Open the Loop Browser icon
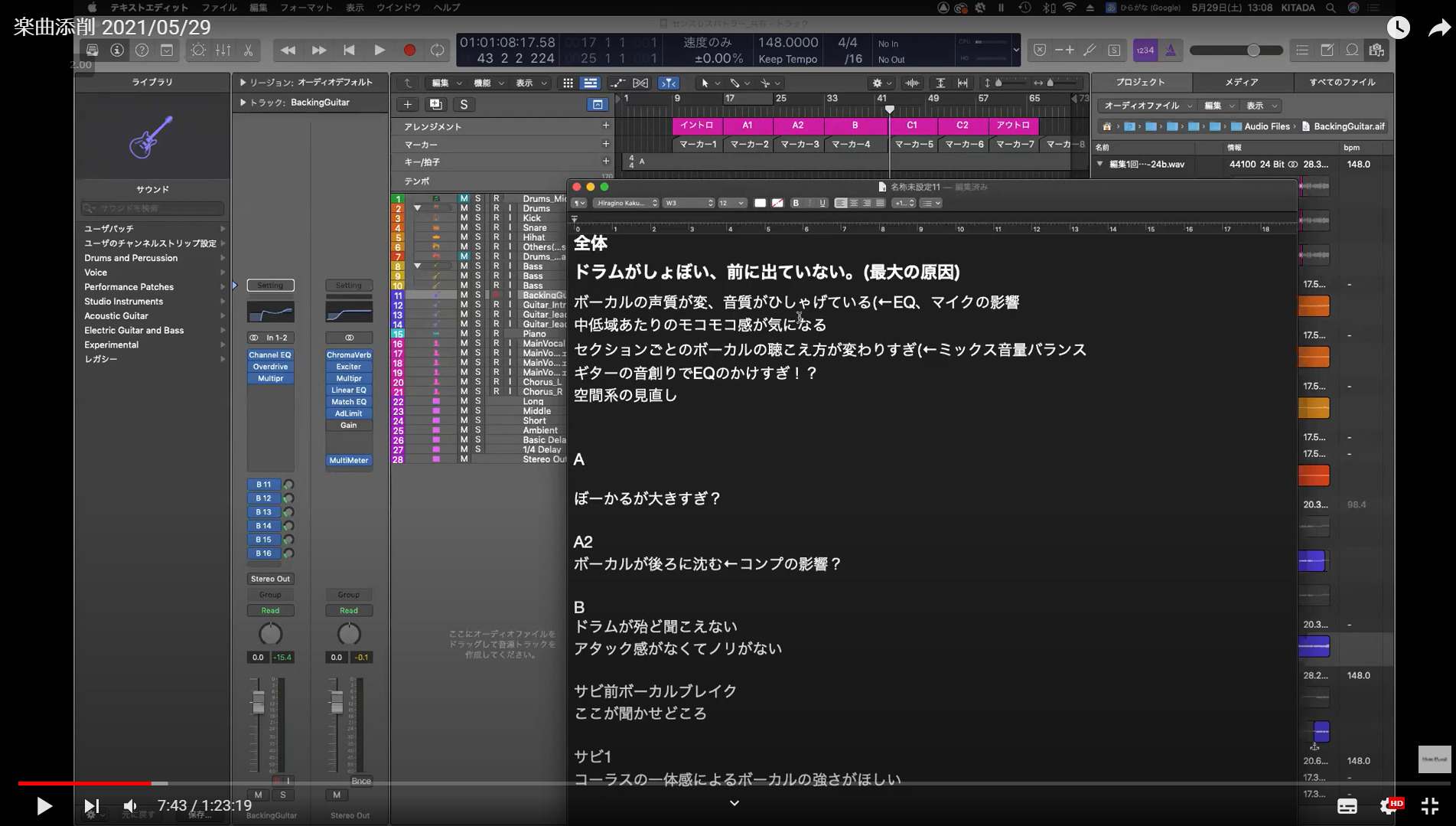Image resolution: width=1456 pixels, height=826 pixels. click(1352, 50)
